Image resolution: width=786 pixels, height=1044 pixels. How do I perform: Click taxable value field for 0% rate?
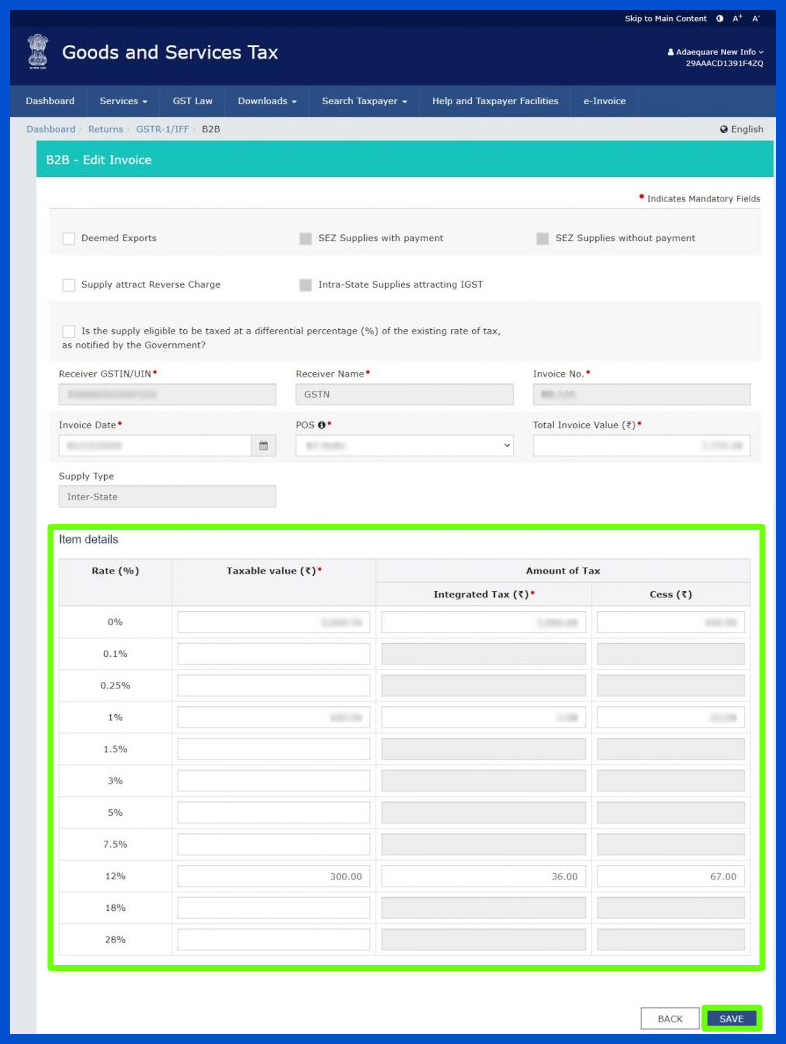point(274,622)
